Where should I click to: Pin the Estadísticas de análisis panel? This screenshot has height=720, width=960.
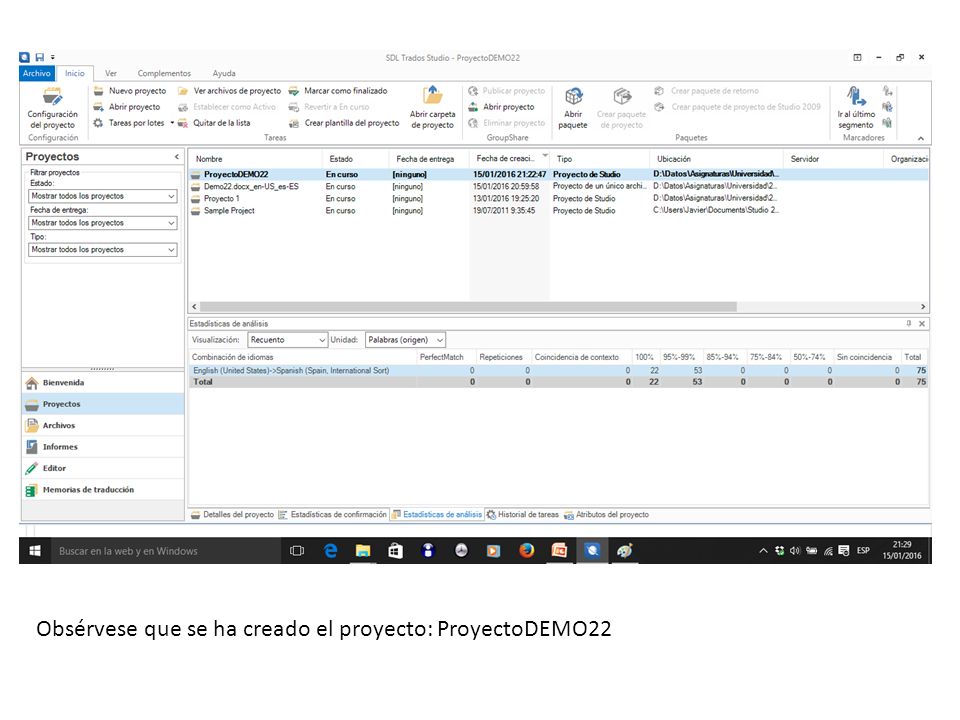pyautogui.click(x=909, y=323)
